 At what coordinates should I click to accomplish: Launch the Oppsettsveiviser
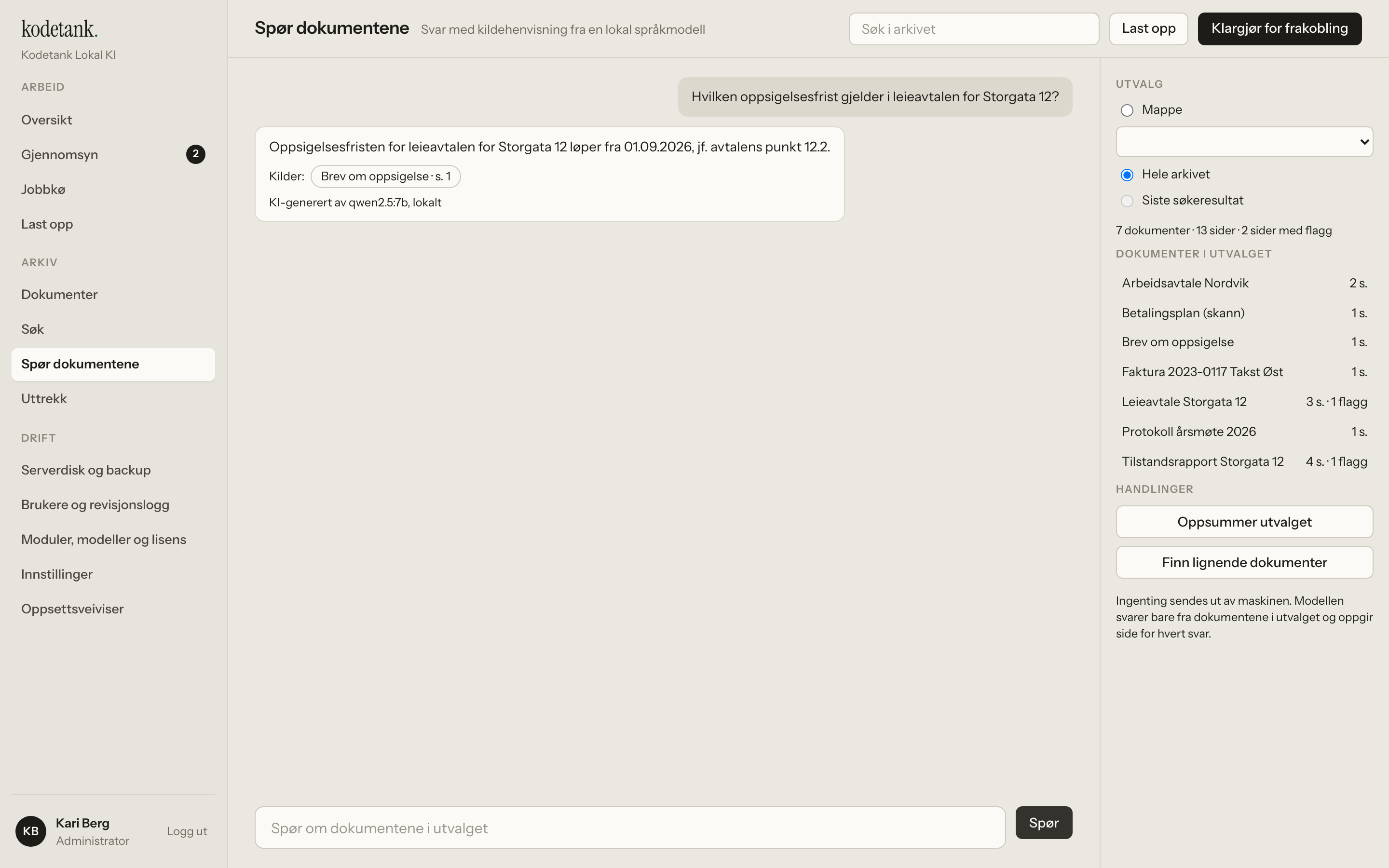(x=113, y=609)
